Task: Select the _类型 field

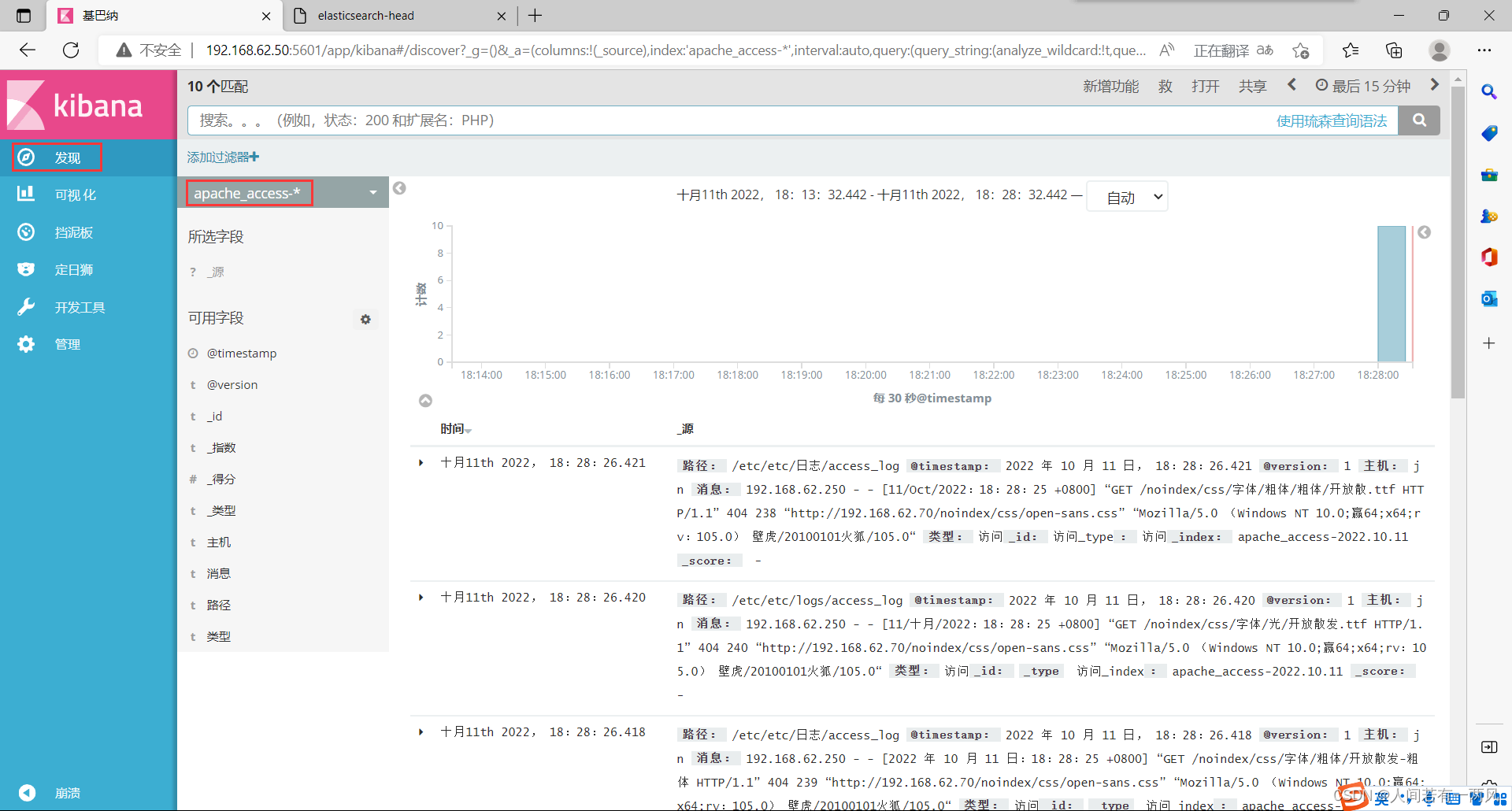Action: 221,511
